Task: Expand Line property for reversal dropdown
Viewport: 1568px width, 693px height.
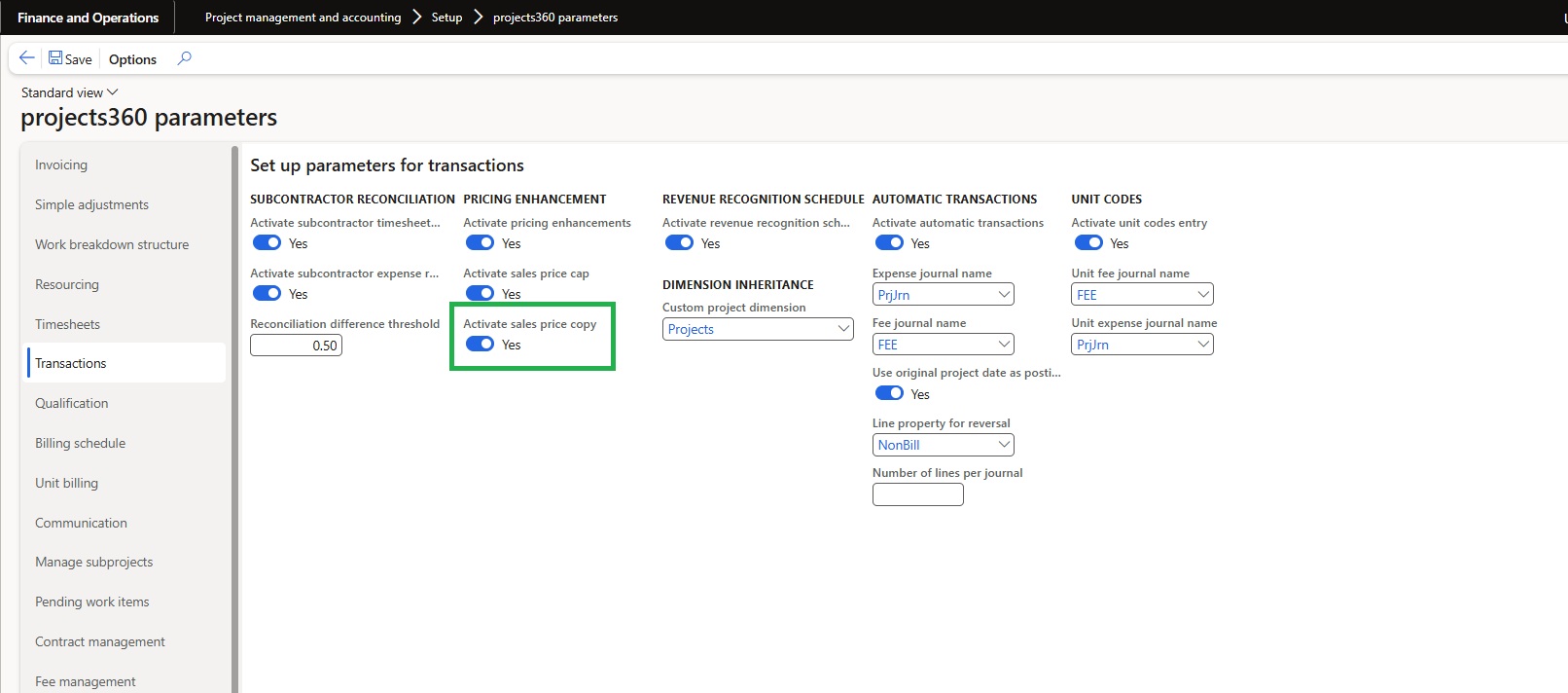Action: point(1003,445)
